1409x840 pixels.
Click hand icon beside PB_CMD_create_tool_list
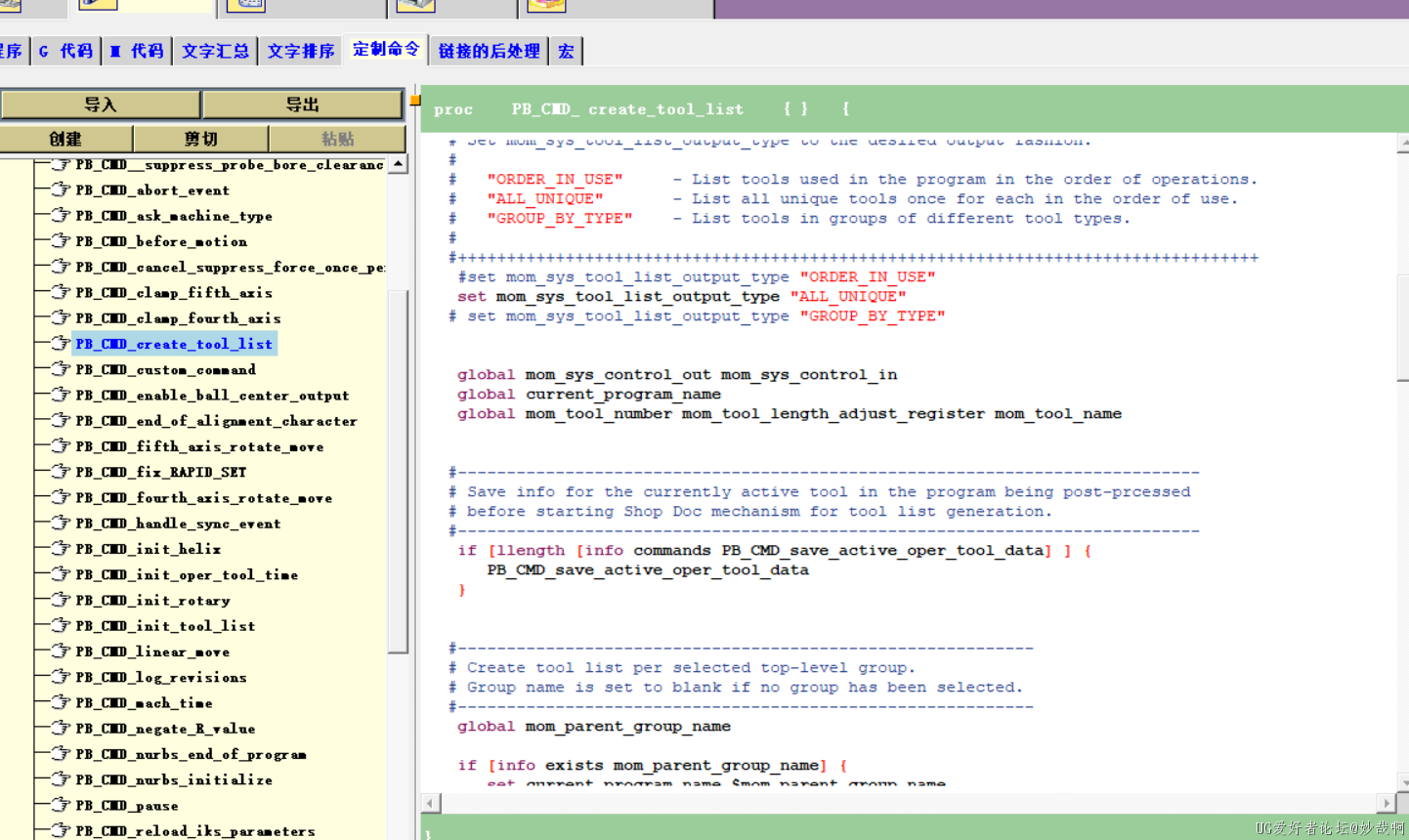(61, 343)
